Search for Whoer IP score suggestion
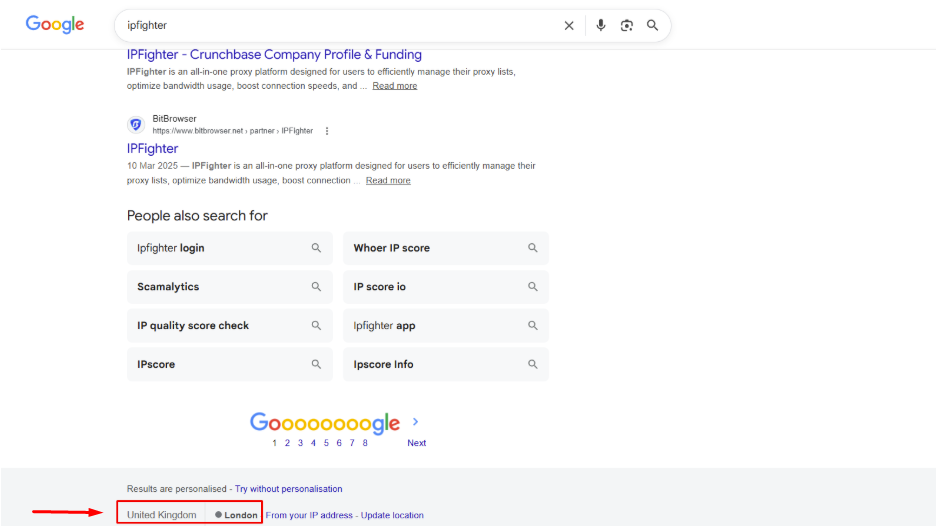This screenshot has height=529, width=936. pyautogui.click(x=446, y=248)
